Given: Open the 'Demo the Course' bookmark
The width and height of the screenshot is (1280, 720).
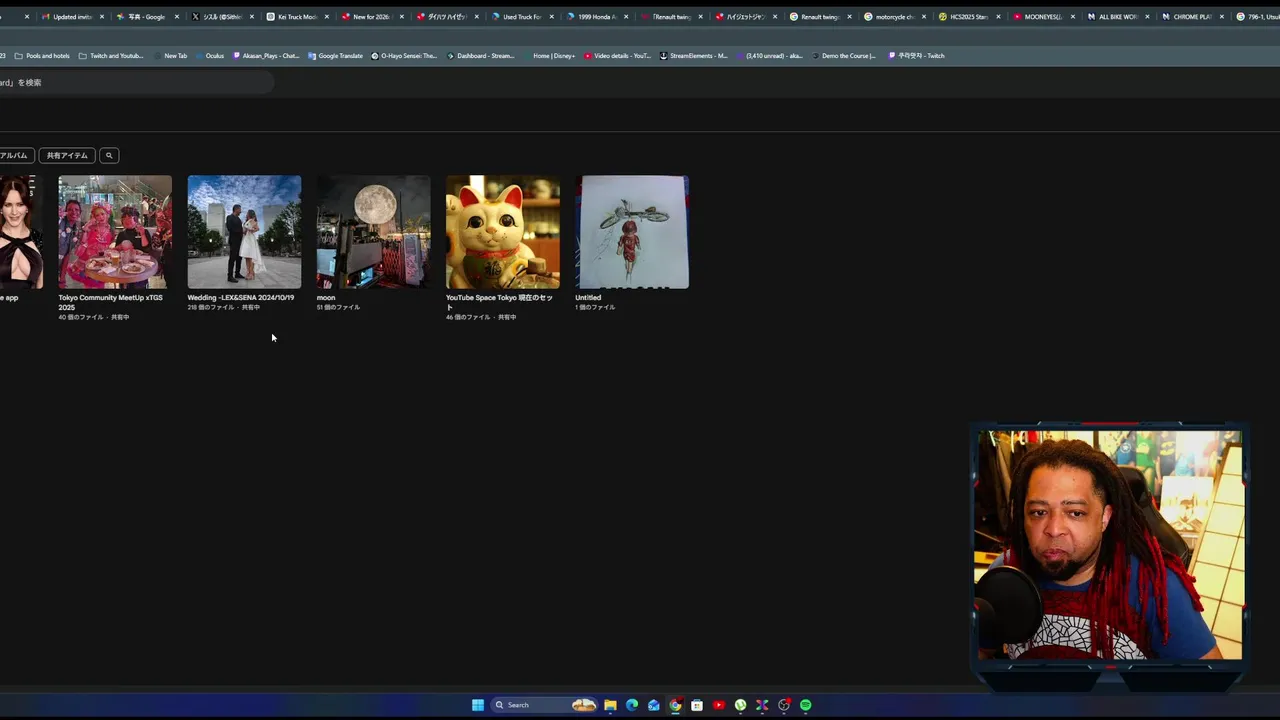Looking at the screenshot, I should click(x=843, y=56).
